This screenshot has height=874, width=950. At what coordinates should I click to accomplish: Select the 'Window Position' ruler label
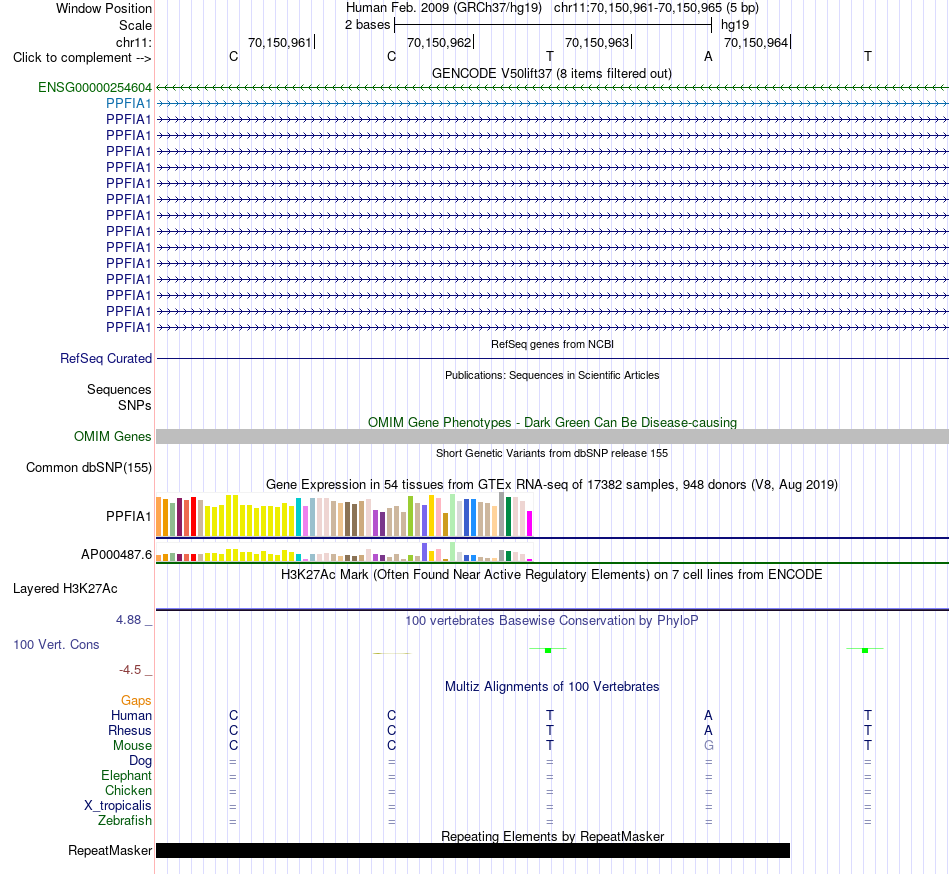pos(104,8)
